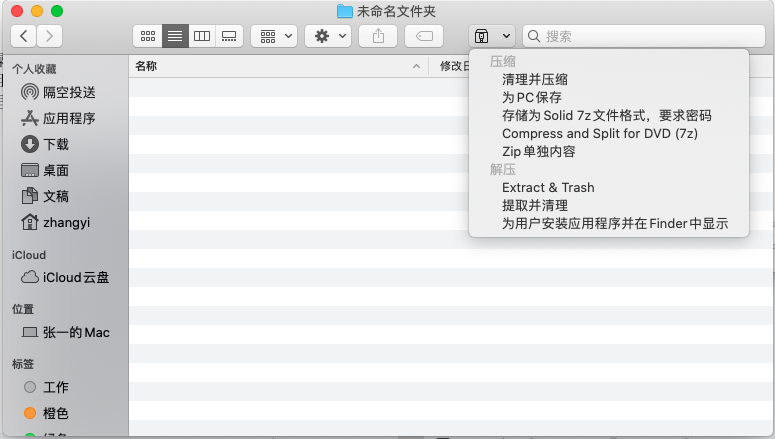Select the orange 橙色 tag
Screen dimensions: 775x439
pyautogui.click(x=56, y=413)
